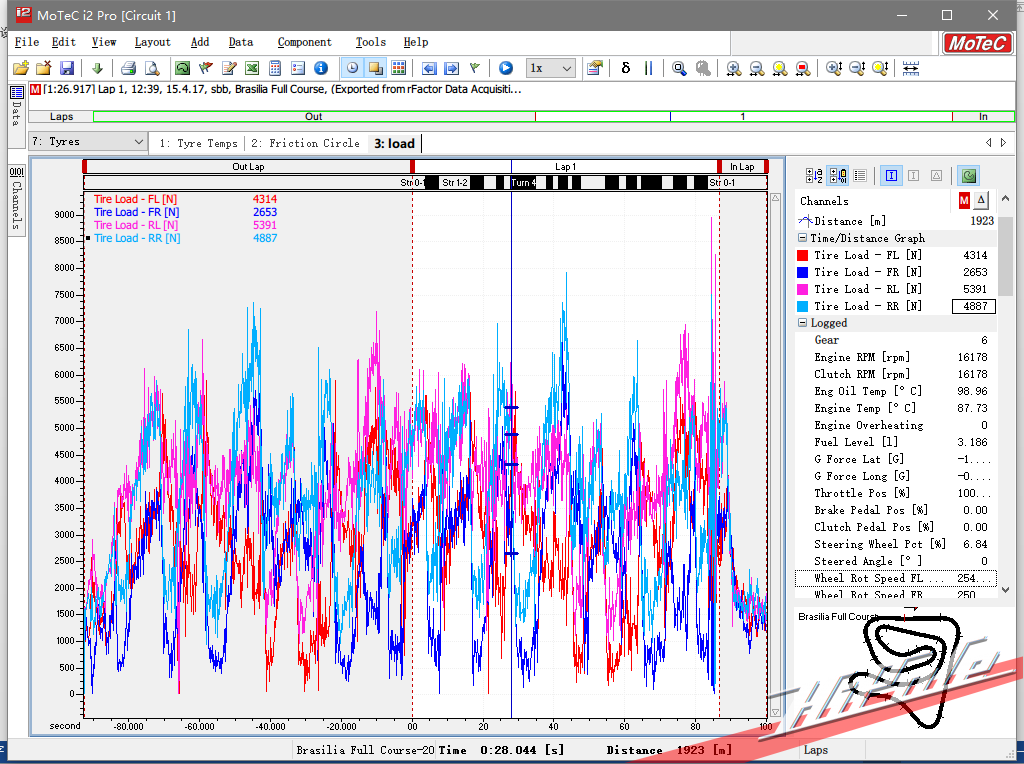Open the Layout menu

point(152,42)
